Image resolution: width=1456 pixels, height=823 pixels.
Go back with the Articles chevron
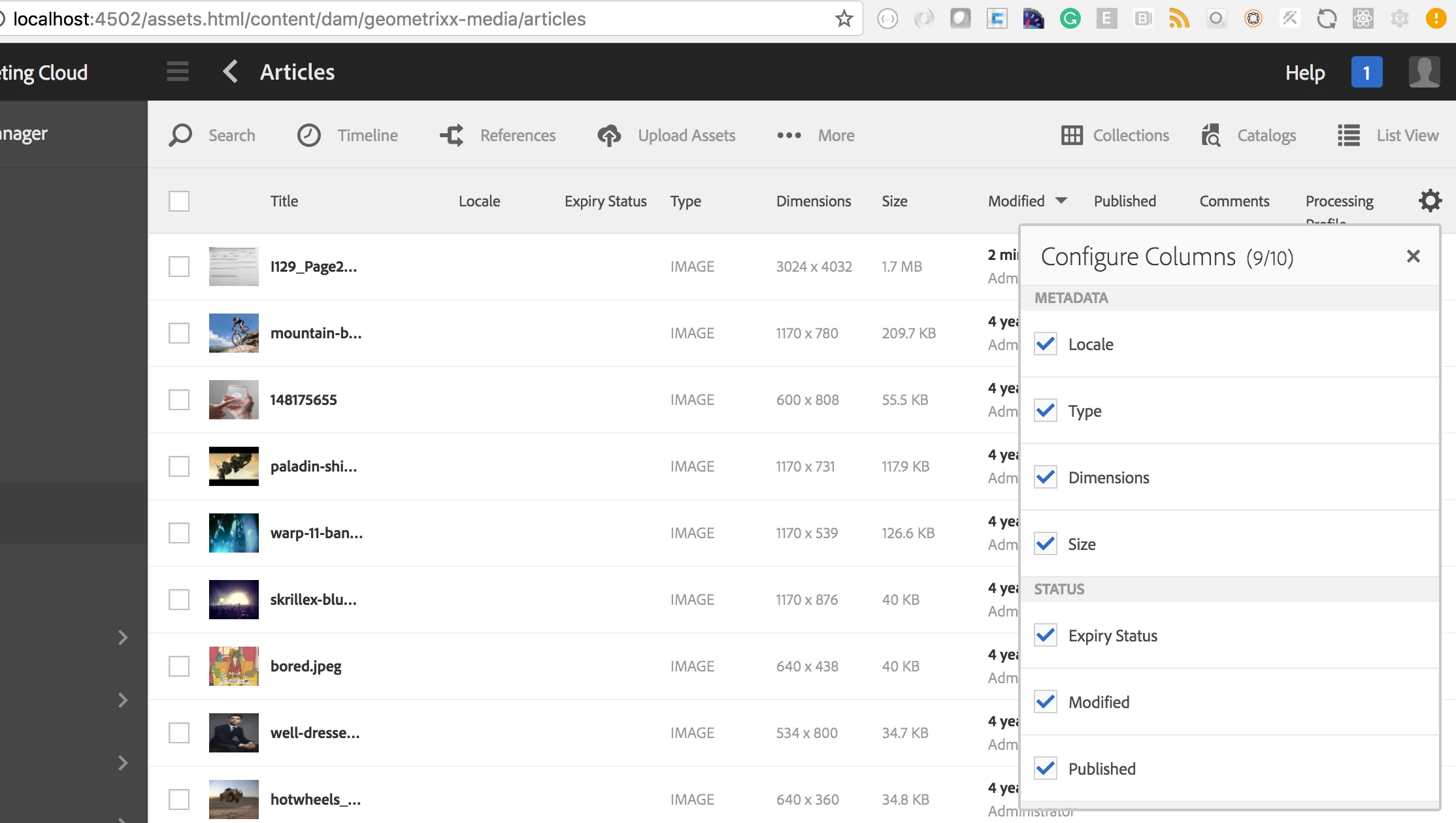[x=230, y=71]
